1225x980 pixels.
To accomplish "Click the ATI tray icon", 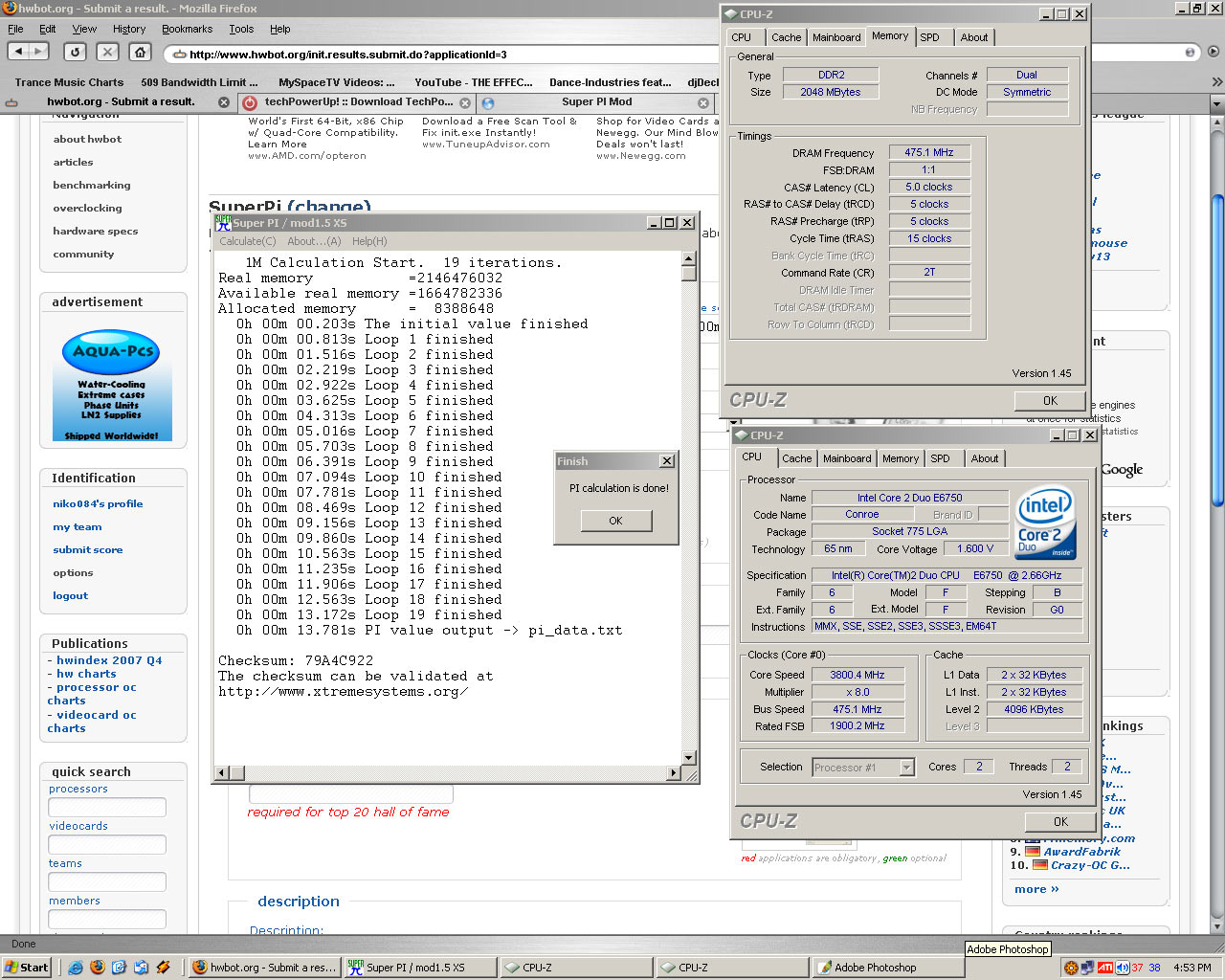I will 1105,968.
